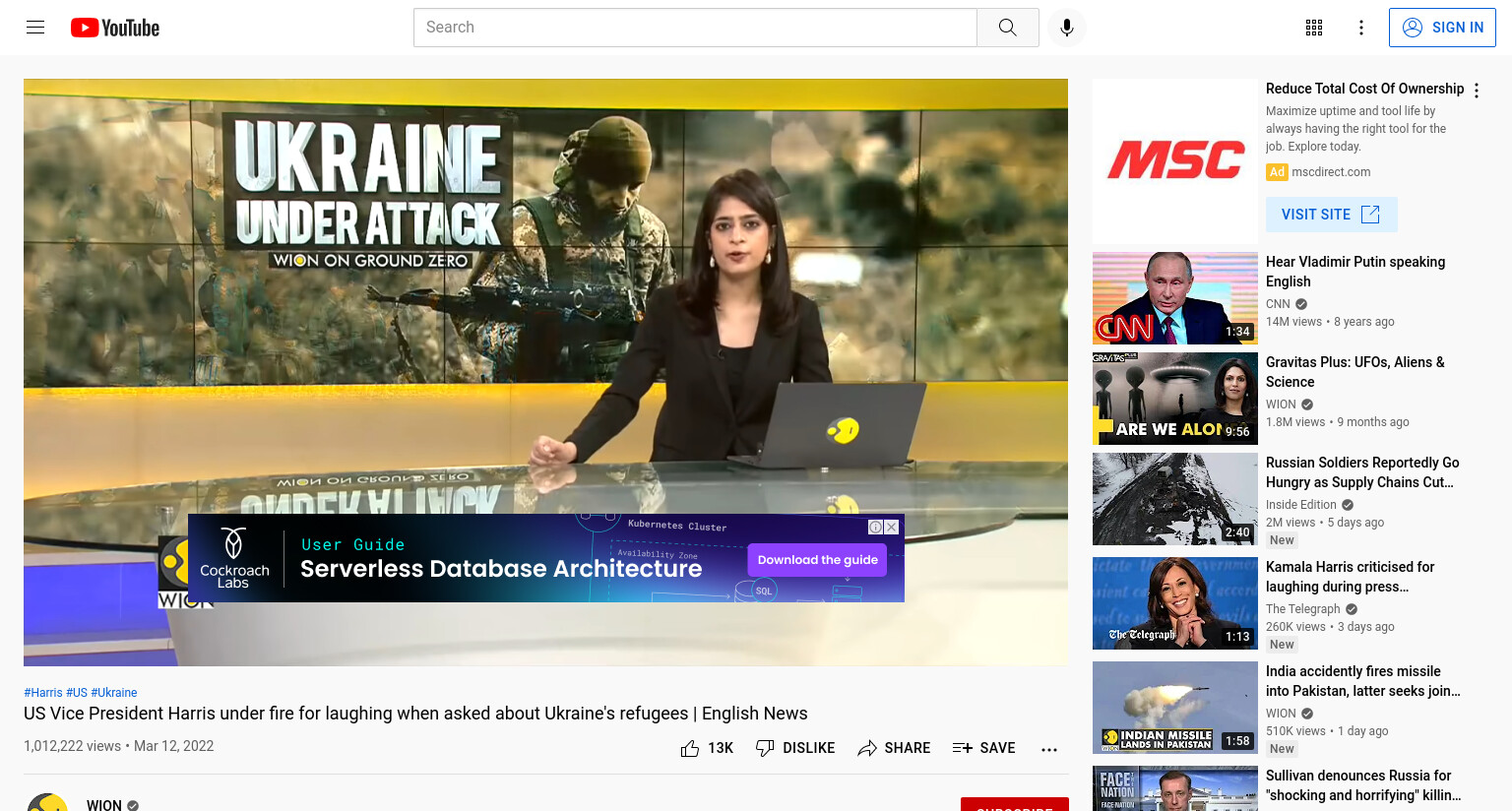
Task: Open WION channel avatar
Action: click(47, 802)
